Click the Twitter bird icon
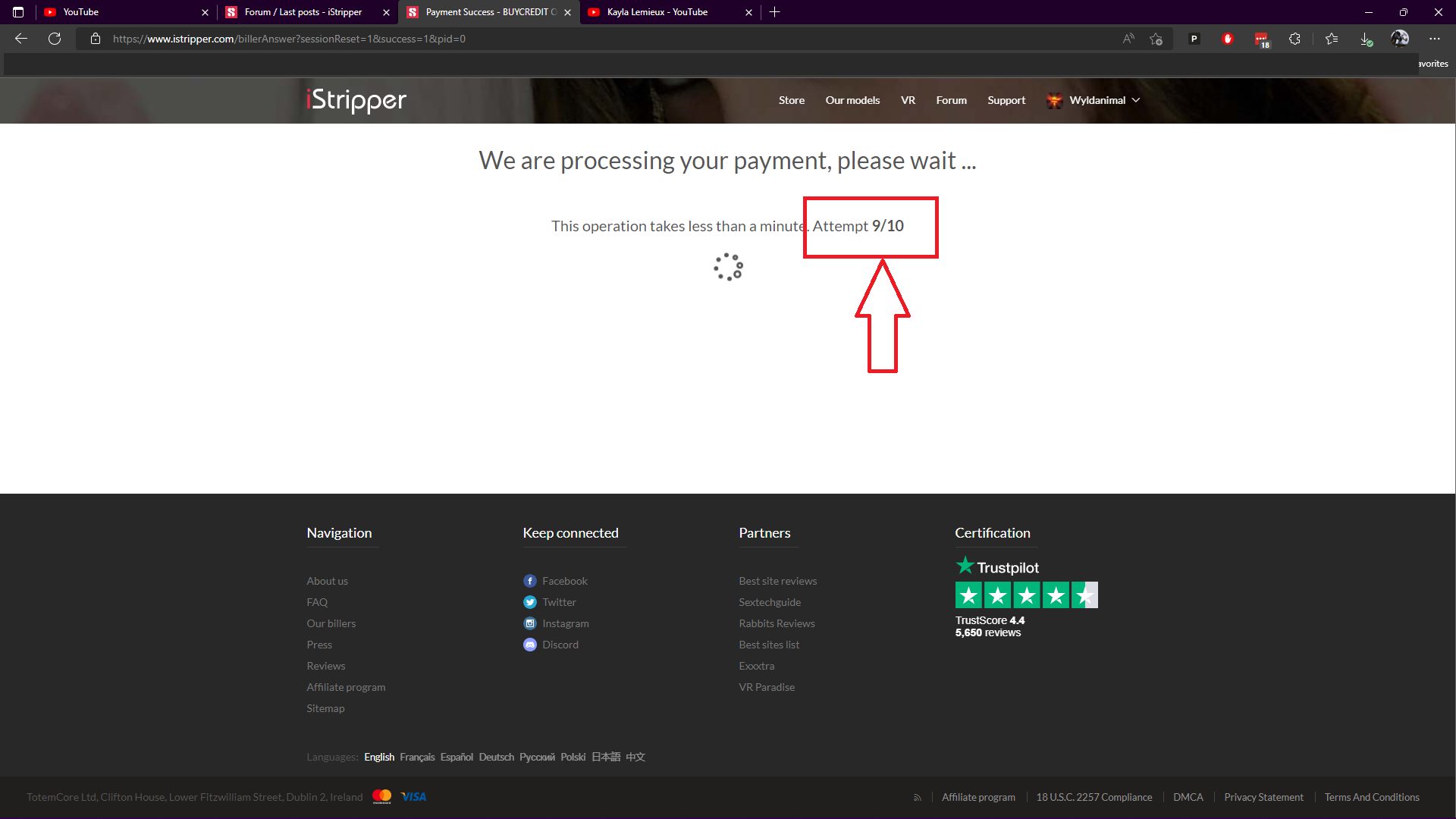1456x819 pixels. (529, 602)
